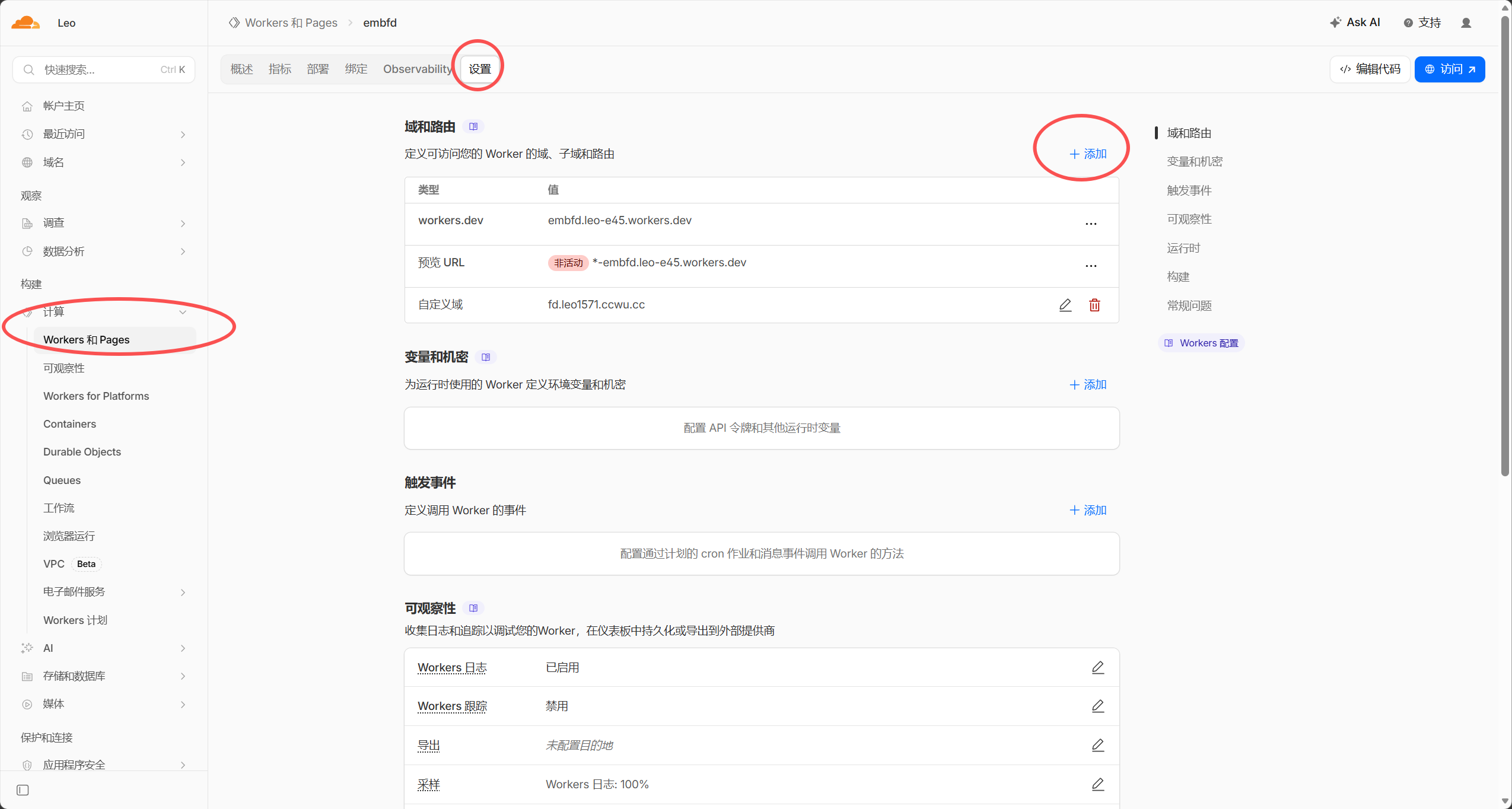1512x809 pixels.
Task: Expand the 电子邮件服务 submenu
Action: coord(113,592)
